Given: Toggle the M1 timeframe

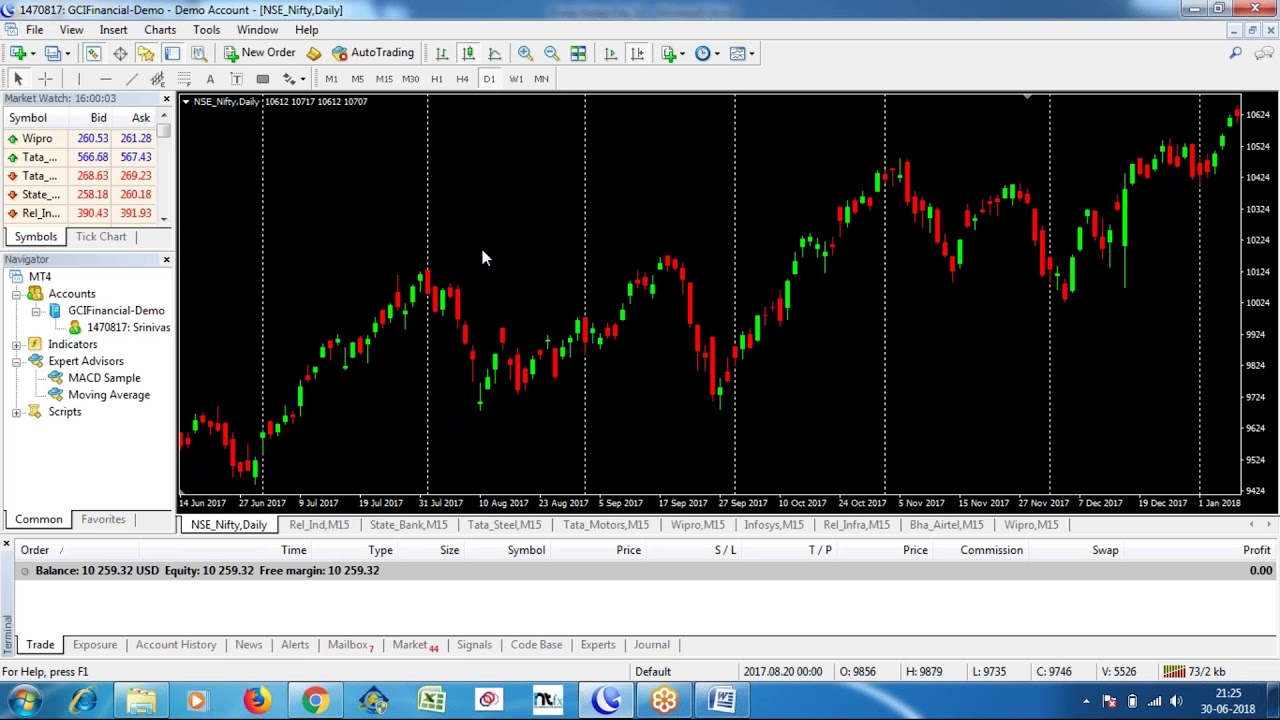Looking at the screenshot, I should [x=331, y=79].
